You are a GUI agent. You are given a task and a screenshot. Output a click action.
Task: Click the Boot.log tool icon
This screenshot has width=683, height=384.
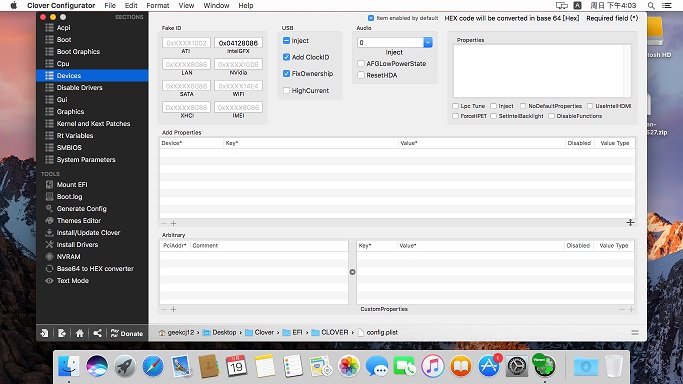click(x=49, y=196)
